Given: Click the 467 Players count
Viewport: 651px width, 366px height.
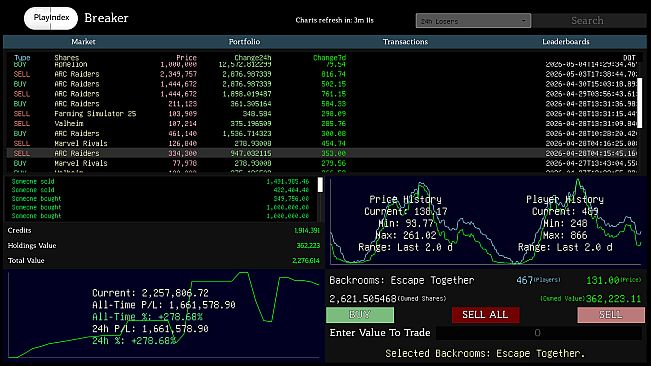Looking at the screenshot, I should click(x=524, y=281).
